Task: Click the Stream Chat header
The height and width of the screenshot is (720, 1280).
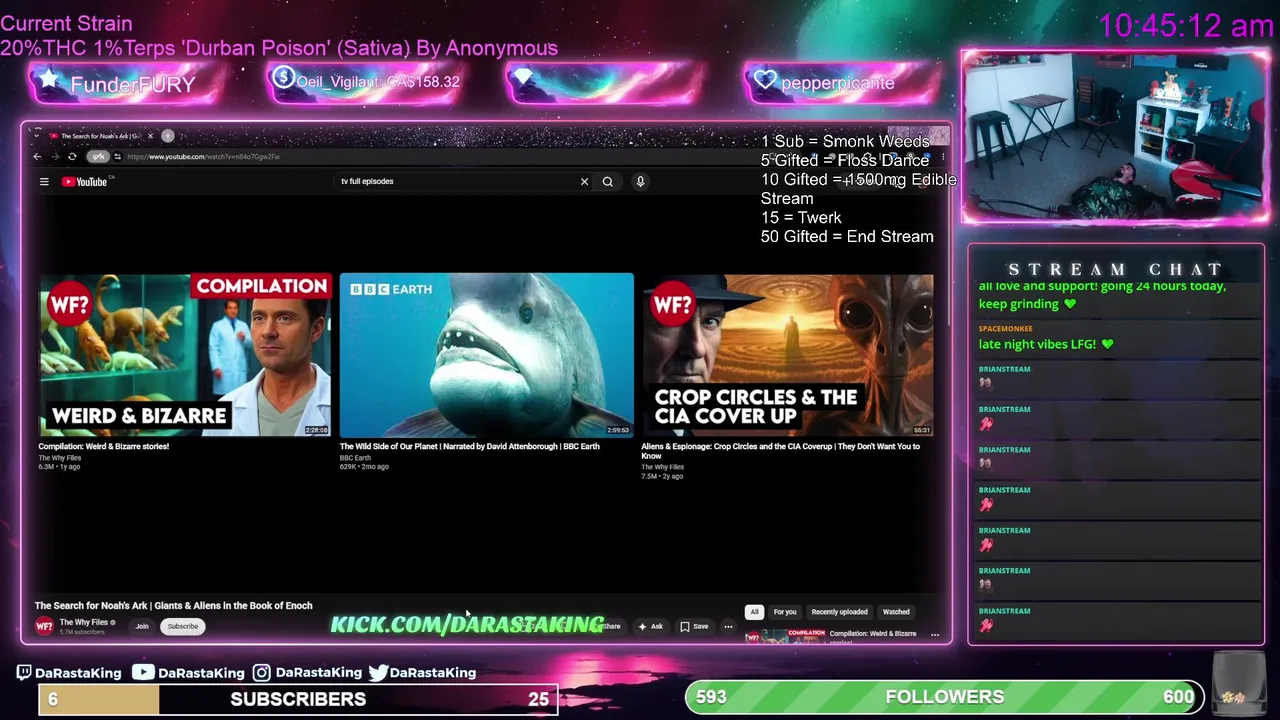Action: [x=1115, y=269]
